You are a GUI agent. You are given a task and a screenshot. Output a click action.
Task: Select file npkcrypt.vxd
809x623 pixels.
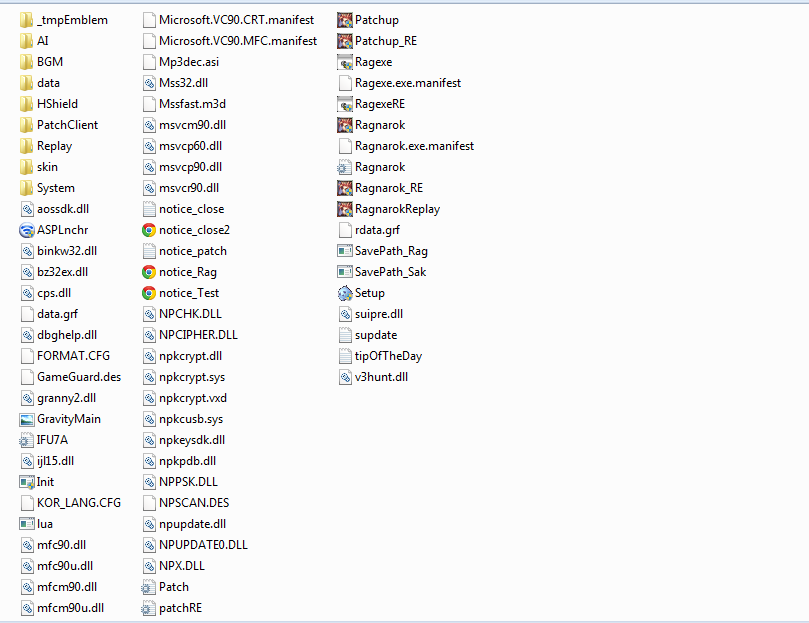coord(185,398)
